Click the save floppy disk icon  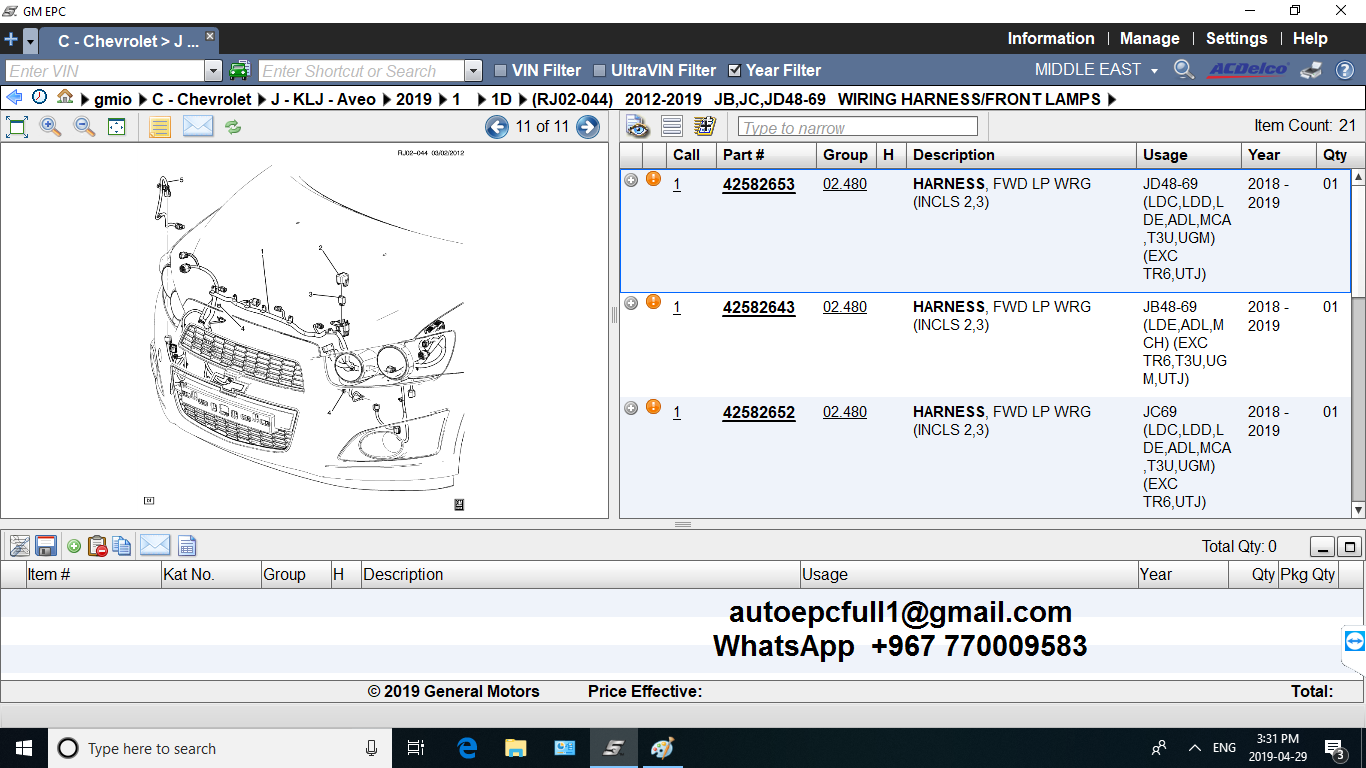pos(45,546)
